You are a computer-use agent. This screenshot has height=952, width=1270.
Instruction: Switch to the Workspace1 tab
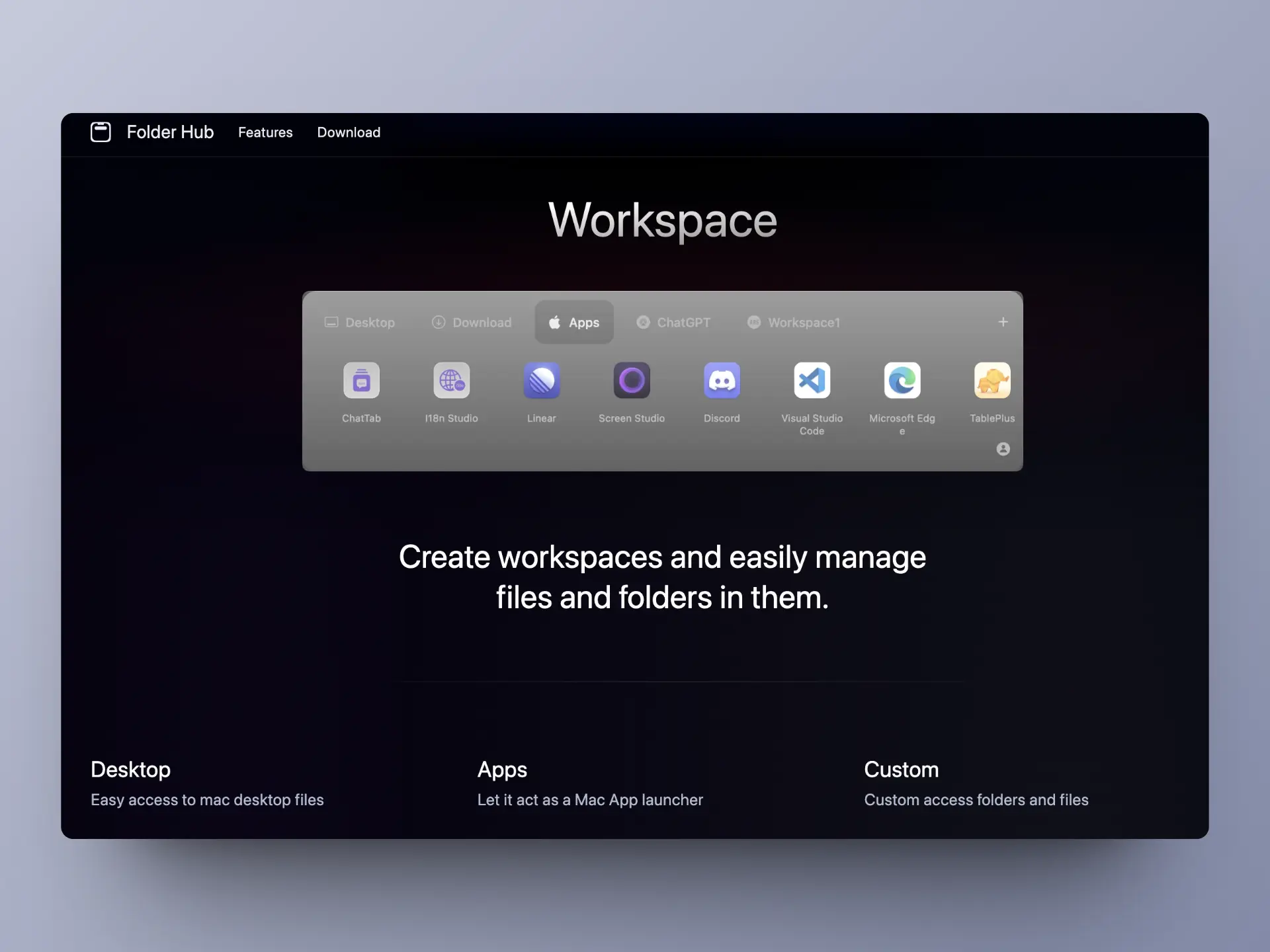(794, 323)
